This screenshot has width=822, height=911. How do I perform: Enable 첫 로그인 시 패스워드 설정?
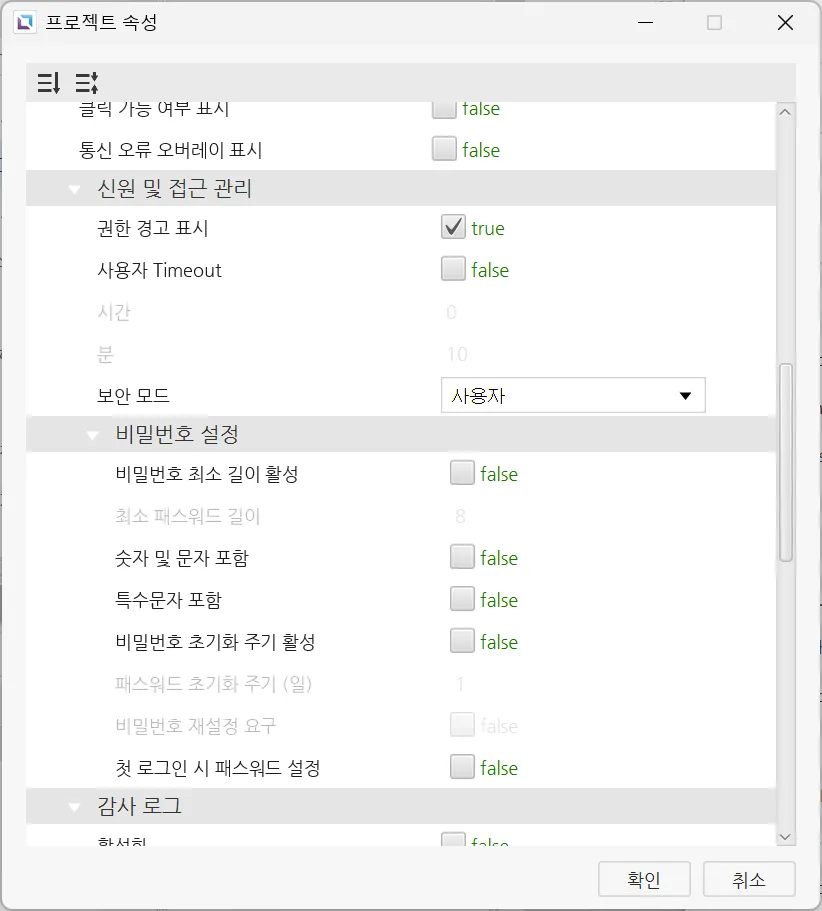[462, 767]
